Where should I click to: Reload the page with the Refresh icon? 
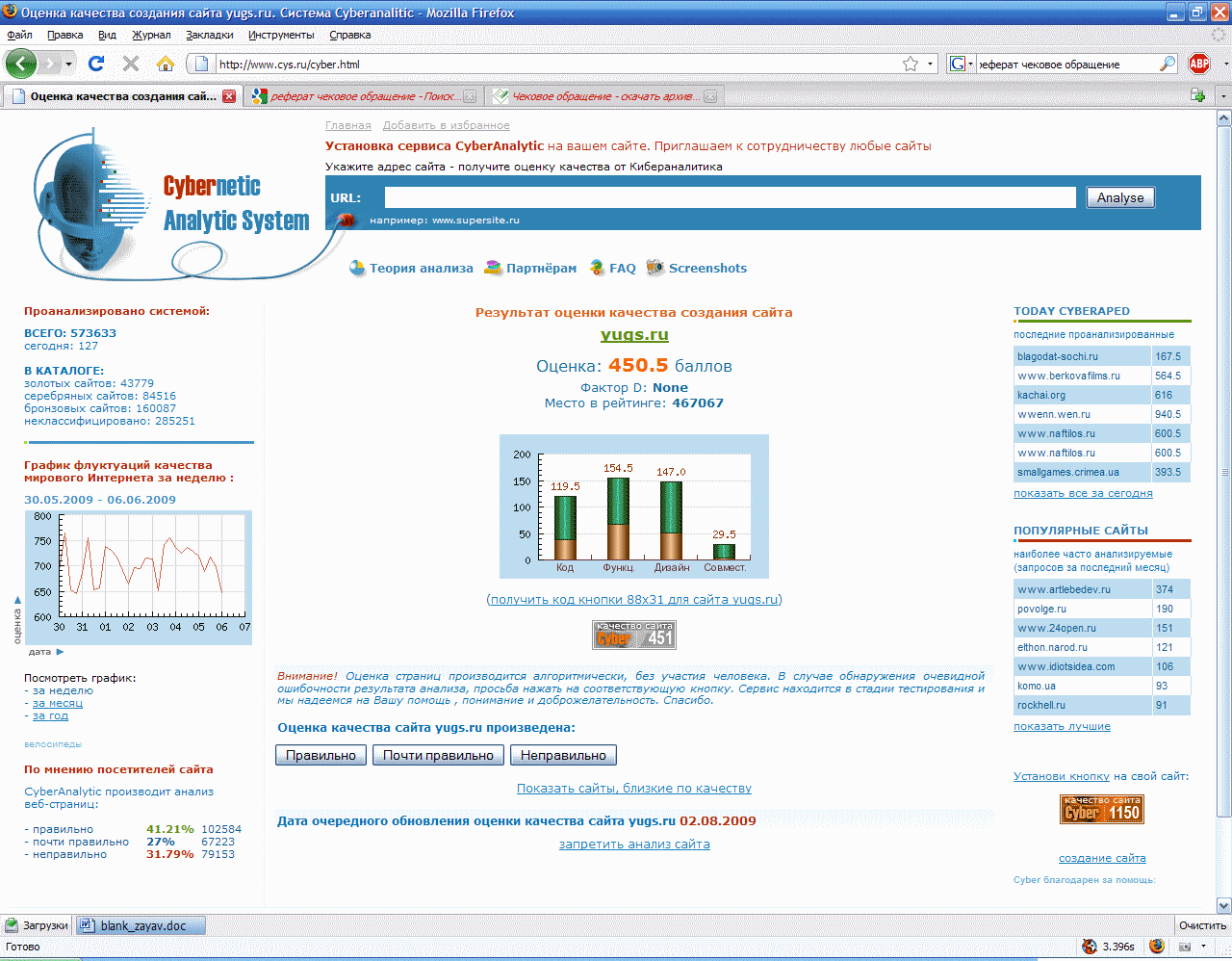point(95,64)
